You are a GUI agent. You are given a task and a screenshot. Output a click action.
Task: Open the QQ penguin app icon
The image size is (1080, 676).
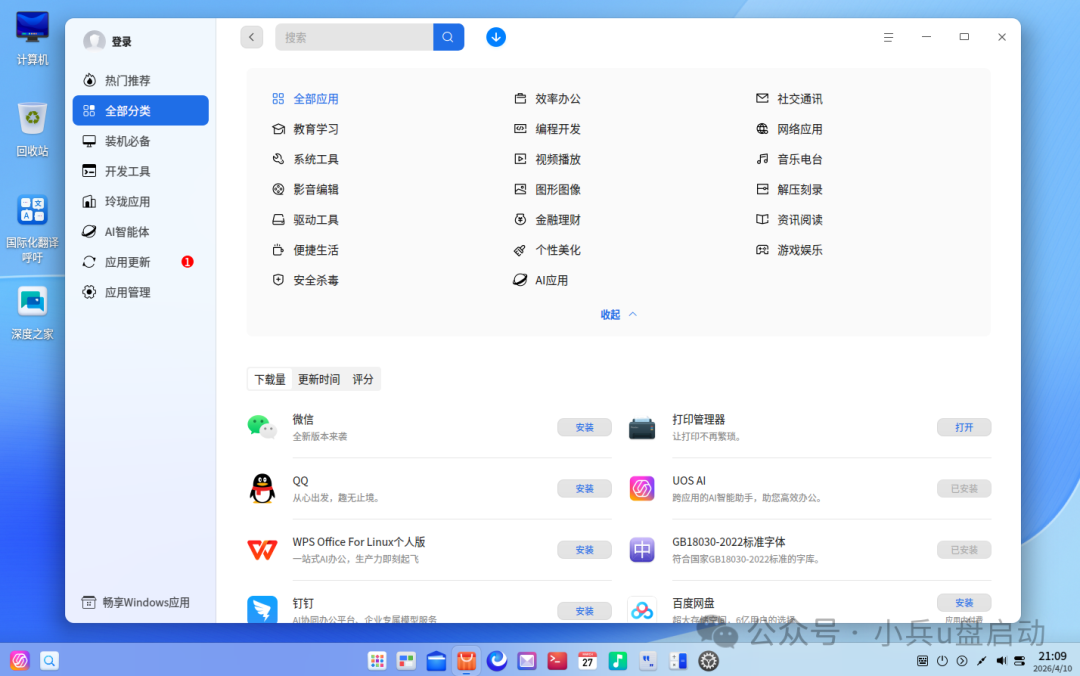262,488
